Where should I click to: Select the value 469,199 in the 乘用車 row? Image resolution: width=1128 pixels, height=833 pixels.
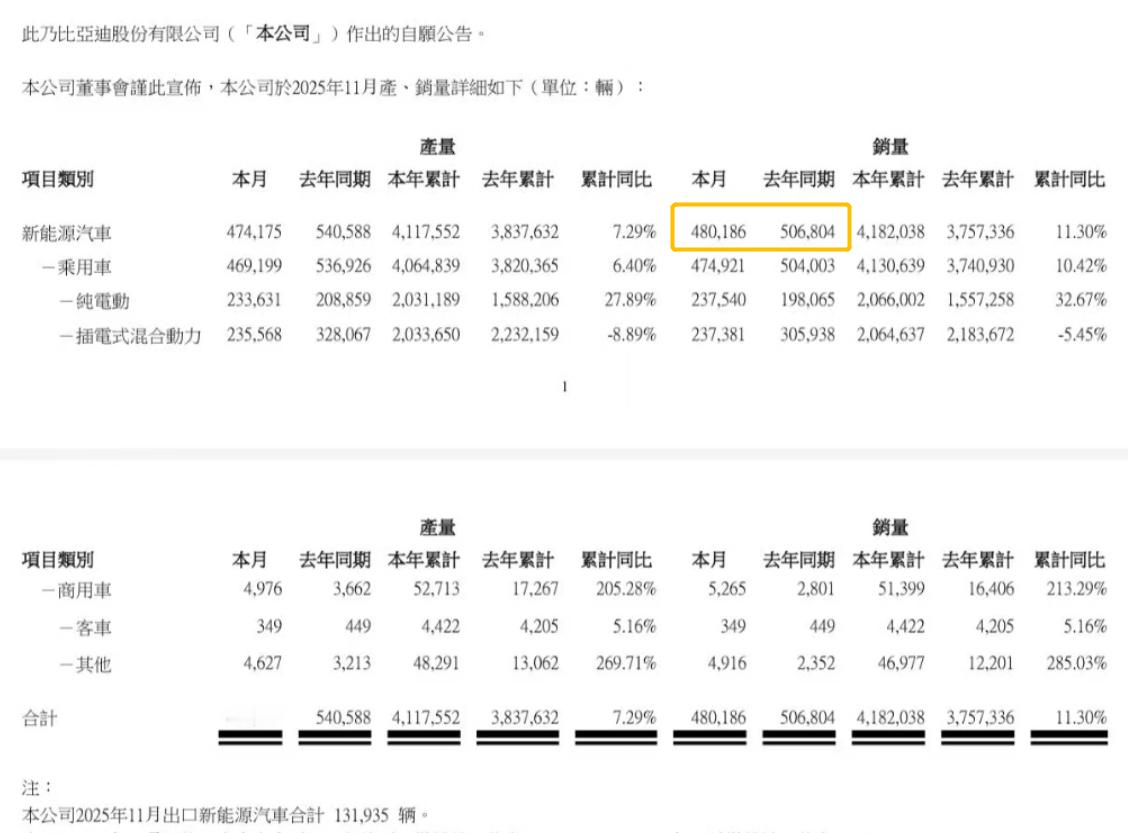(x=254, y=266)
